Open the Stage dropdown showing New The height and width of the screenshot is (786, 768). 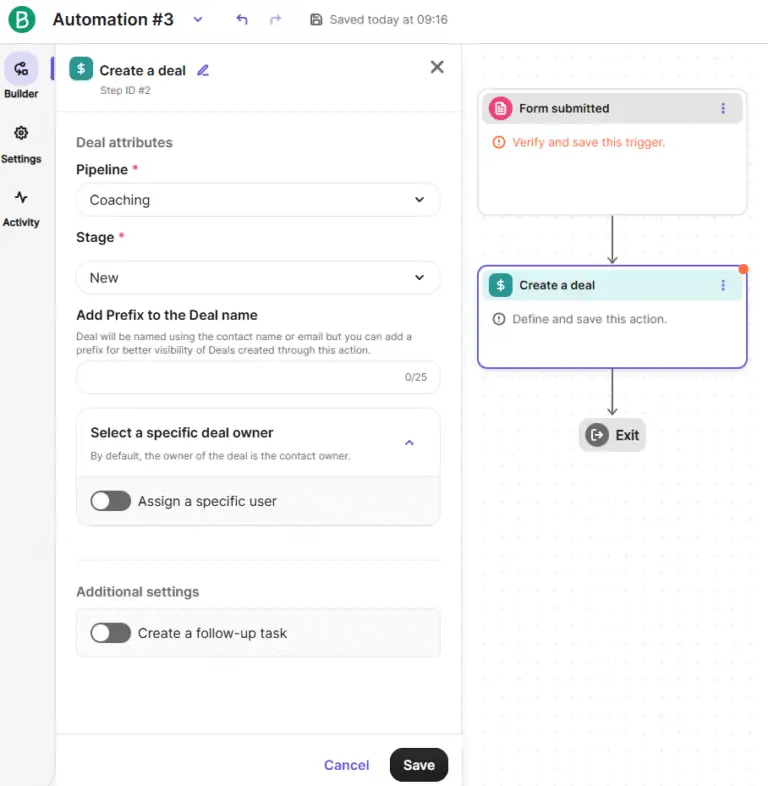pos(258,278)
